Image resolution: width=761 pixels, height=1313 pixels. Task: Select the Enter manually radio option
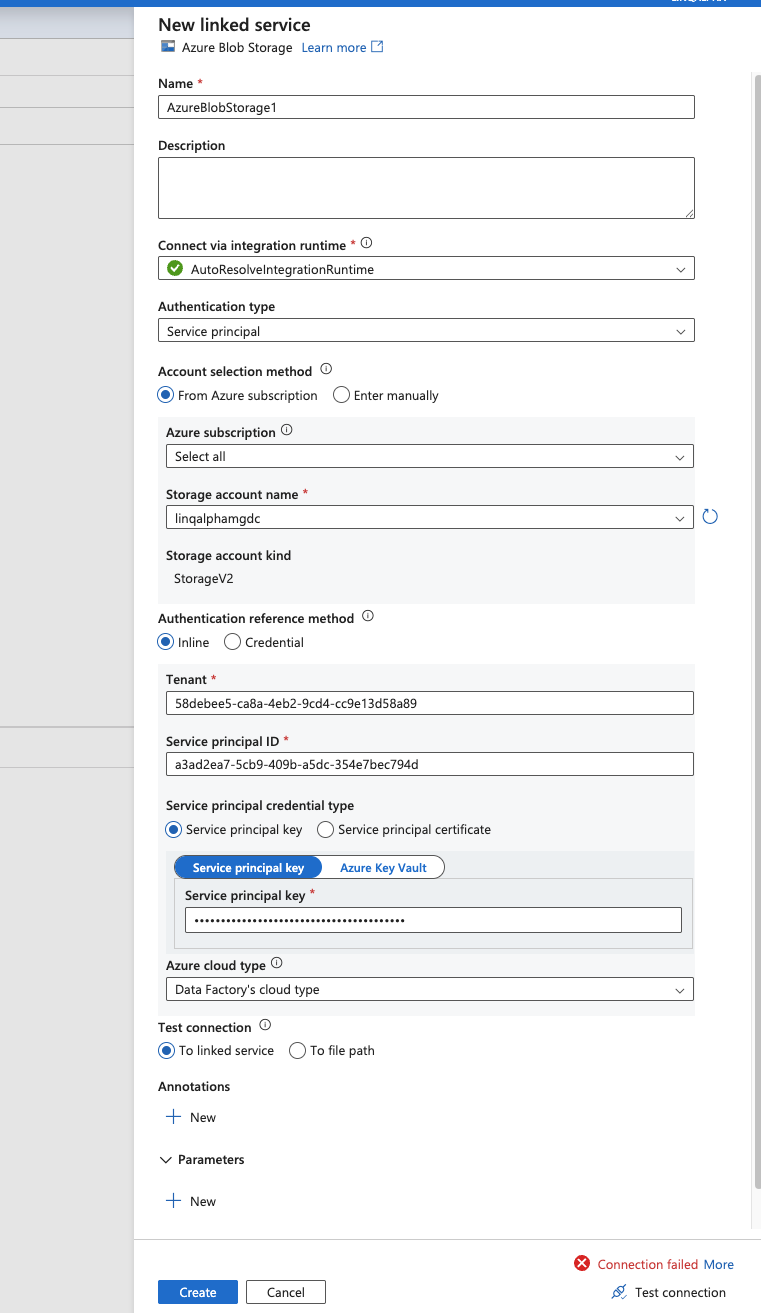pyautogui.click(x=342, y=395)
